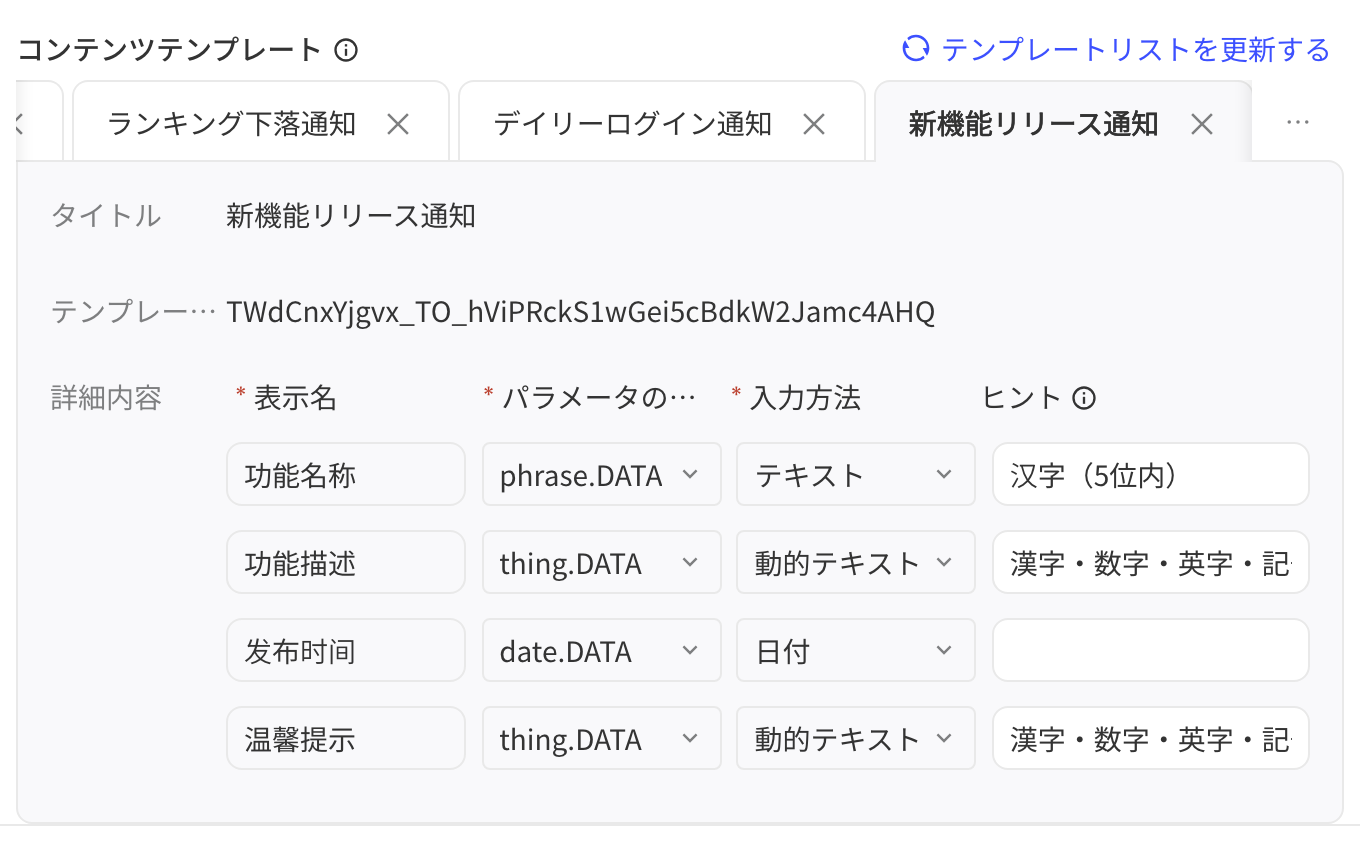The width and height of the screenshot is (1360, 842).
Task: Click the truncated テンプレー… label
Action: pyautogui.click(x=133, y=313)
